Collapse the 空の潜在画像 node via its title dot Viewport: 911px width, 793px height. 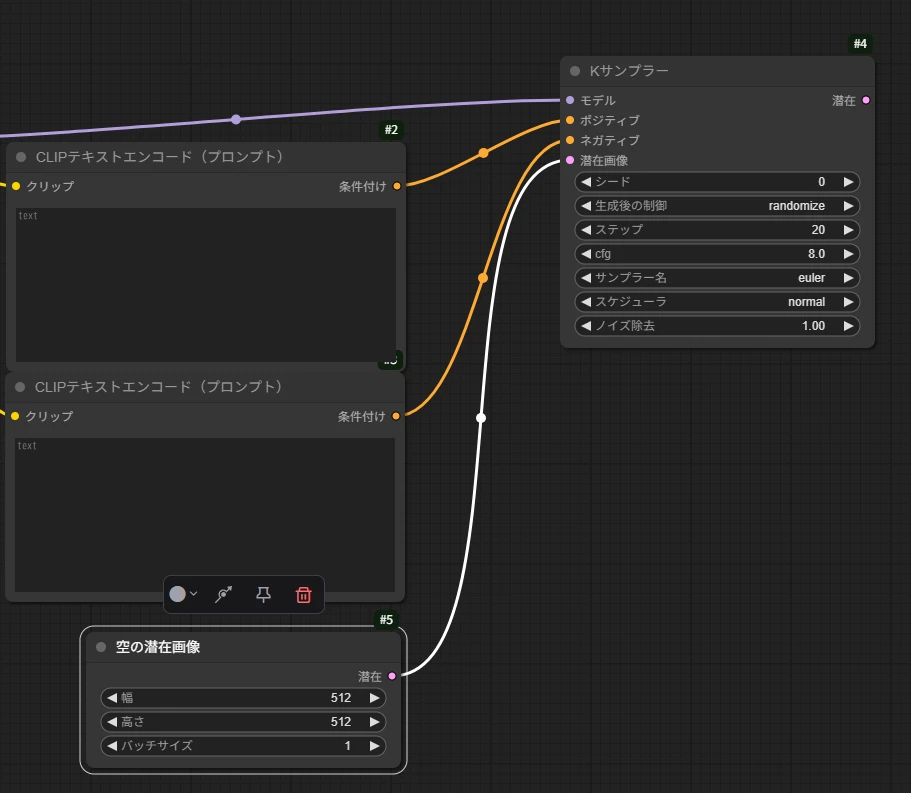tap(101, 647)
